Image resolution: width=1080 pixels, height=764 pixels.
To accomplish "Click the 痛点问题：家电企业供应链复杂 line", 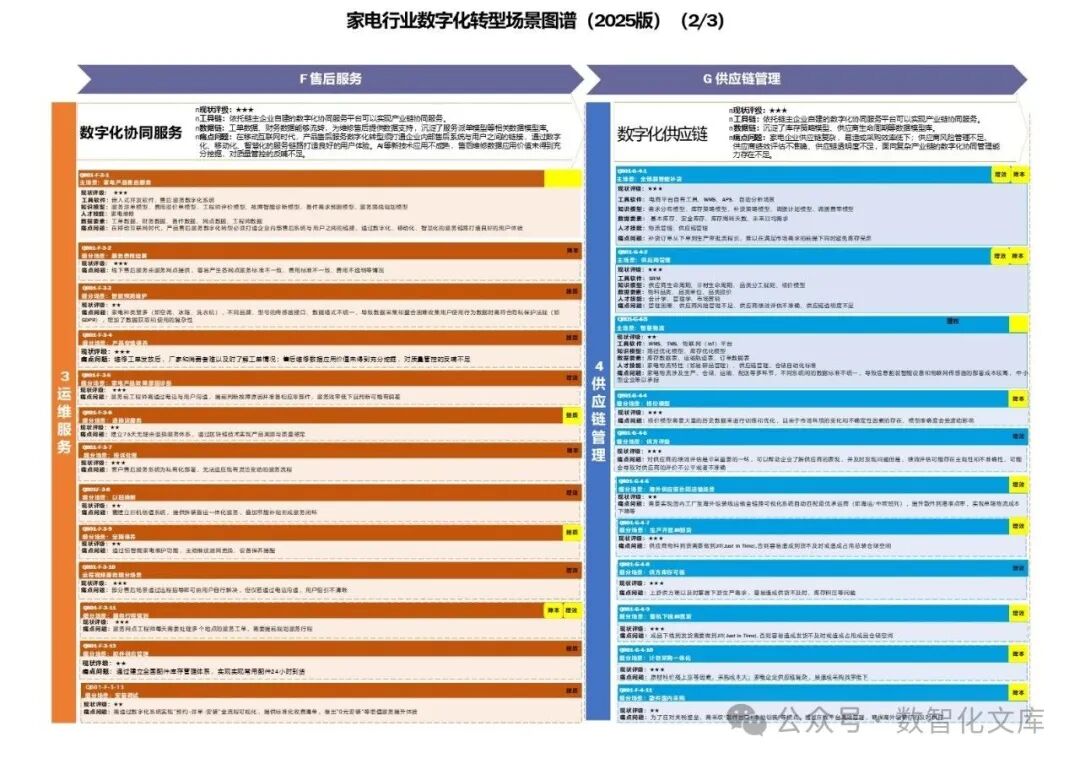I will [x=864, y=146].
